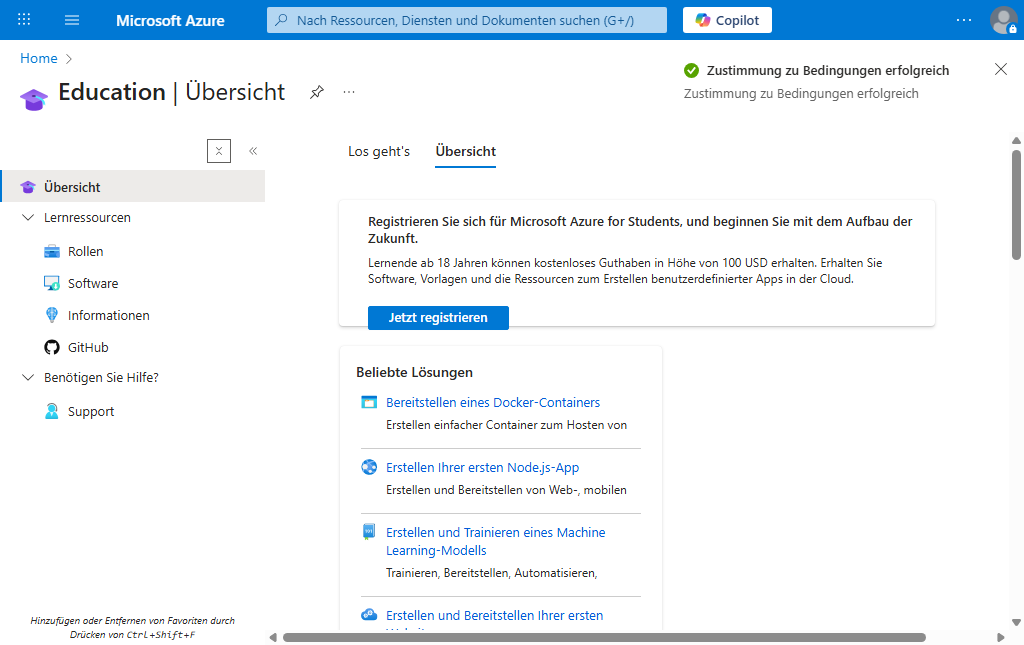This screenshot has width=1024, height=645.
Task: Click the Machine Learning model icon
Action: 369,531
